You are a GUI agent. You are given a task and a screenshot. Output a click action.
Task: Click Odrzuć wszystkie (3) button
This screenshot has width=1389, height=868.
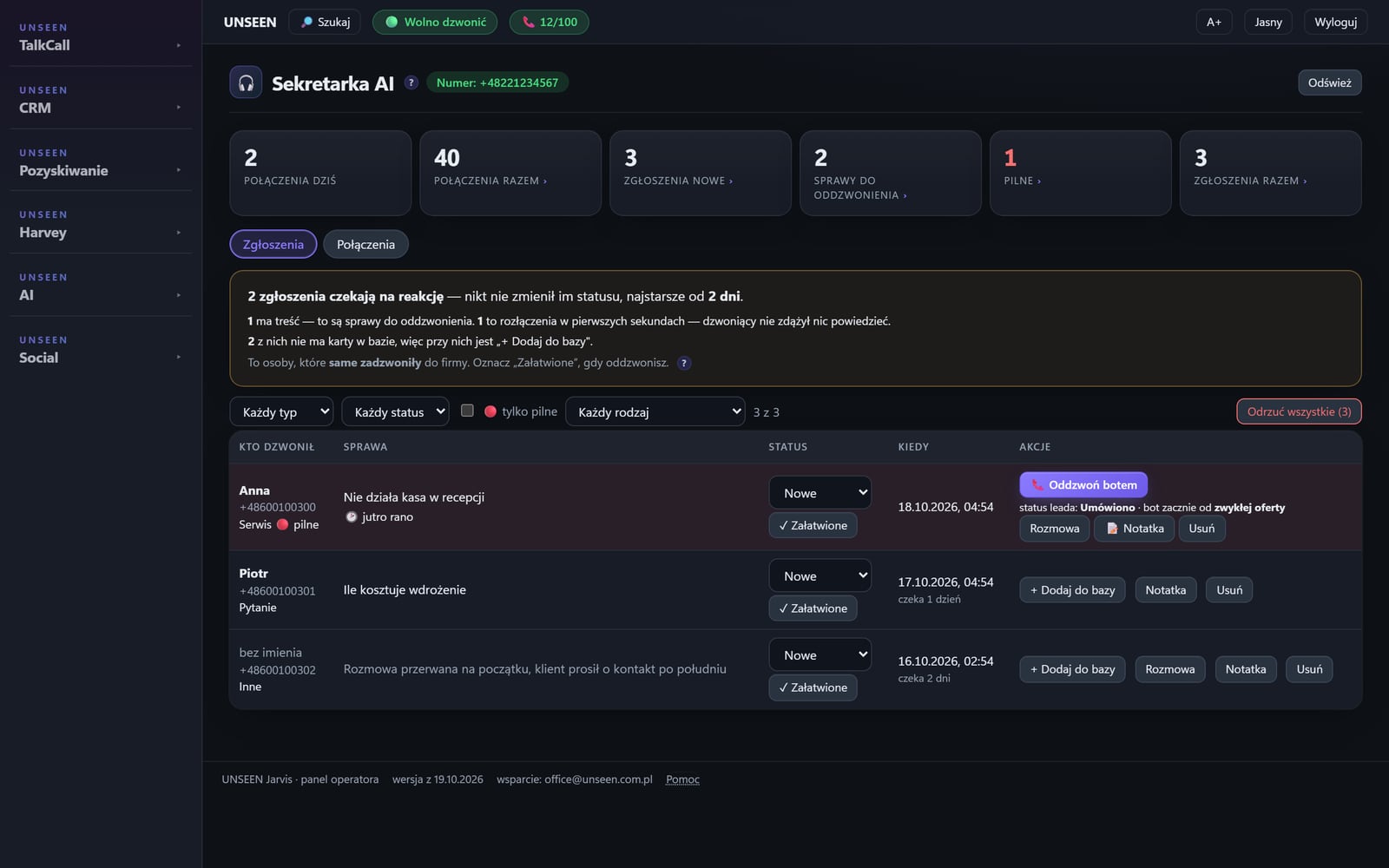(1299, 411)
